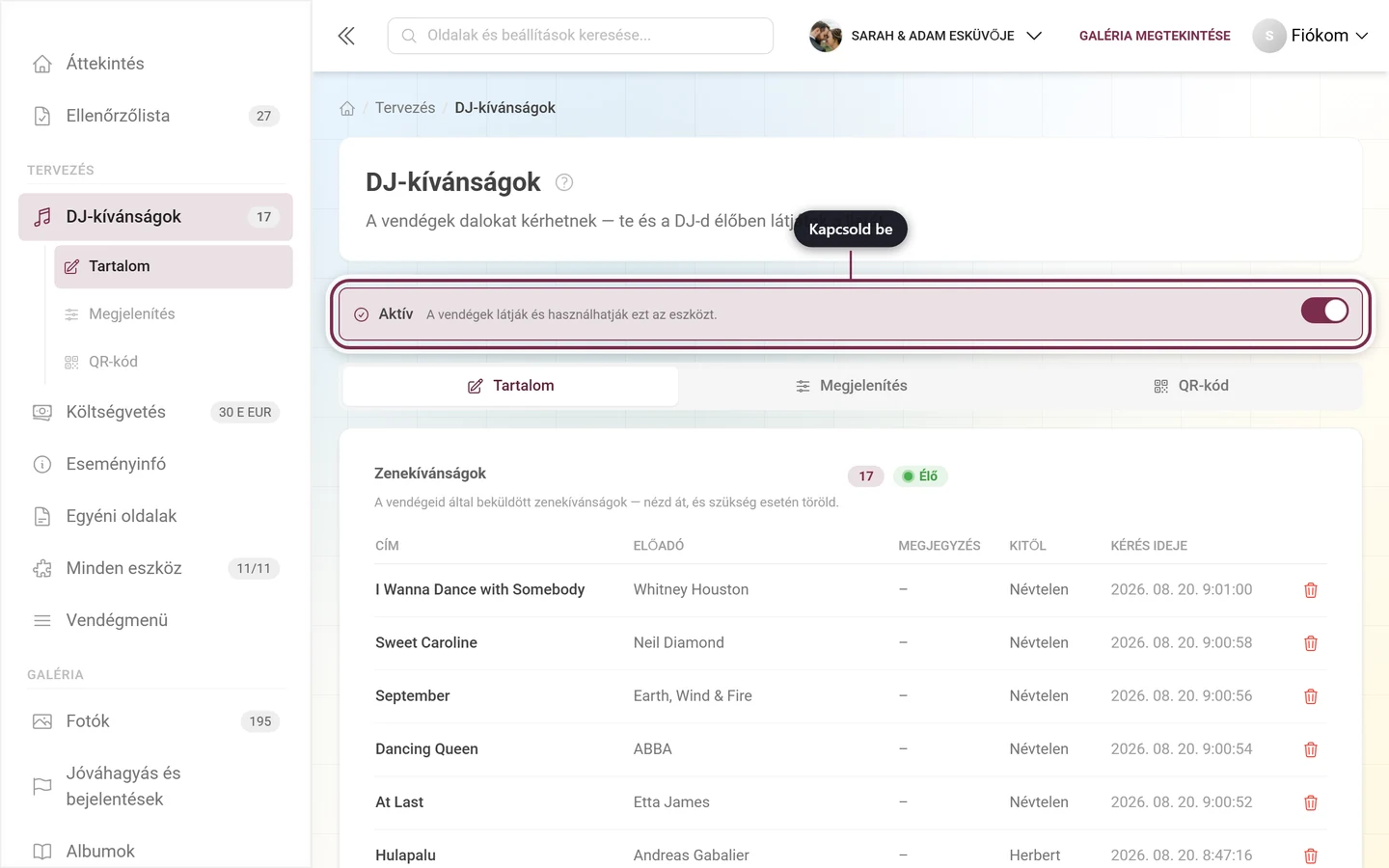
Task: Open Ellenőrzőlista in the sidebar
Action: [x=155, y=116]
